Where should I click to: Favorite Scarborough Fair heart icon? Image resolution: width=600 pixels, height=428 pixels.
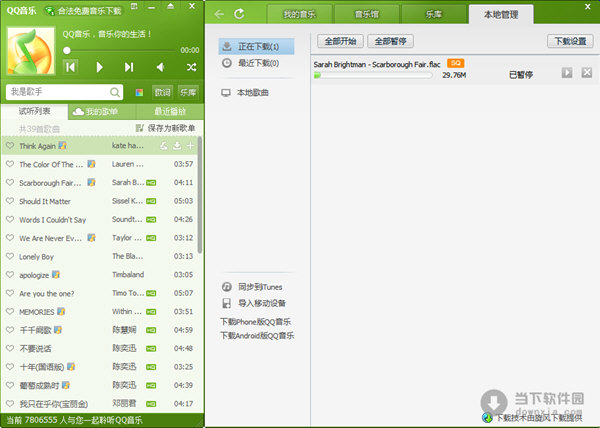coord(10,182)
